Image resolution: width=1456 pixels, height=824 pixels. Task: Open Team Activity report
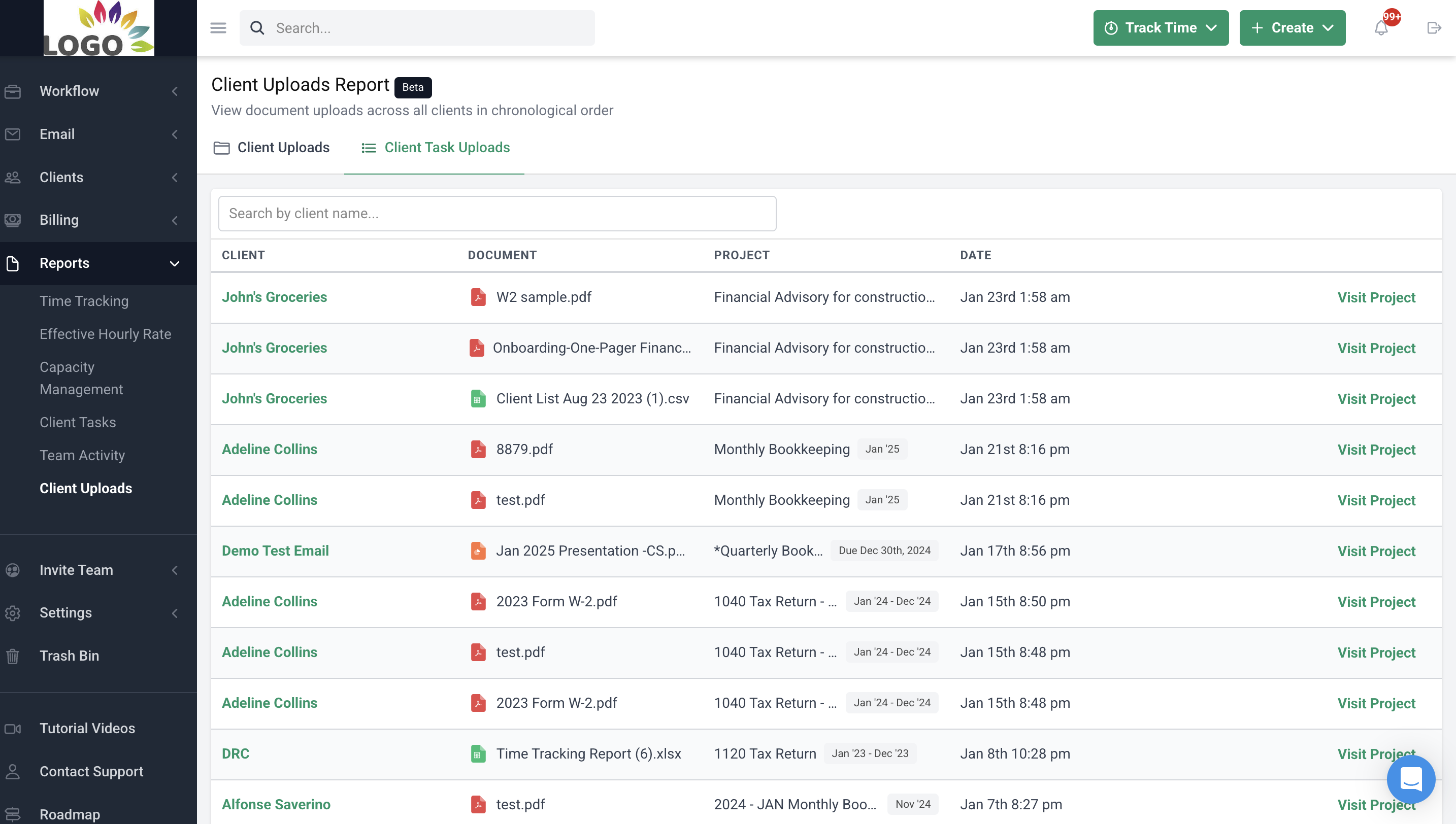pyautogui.click(x=82, y=455)
